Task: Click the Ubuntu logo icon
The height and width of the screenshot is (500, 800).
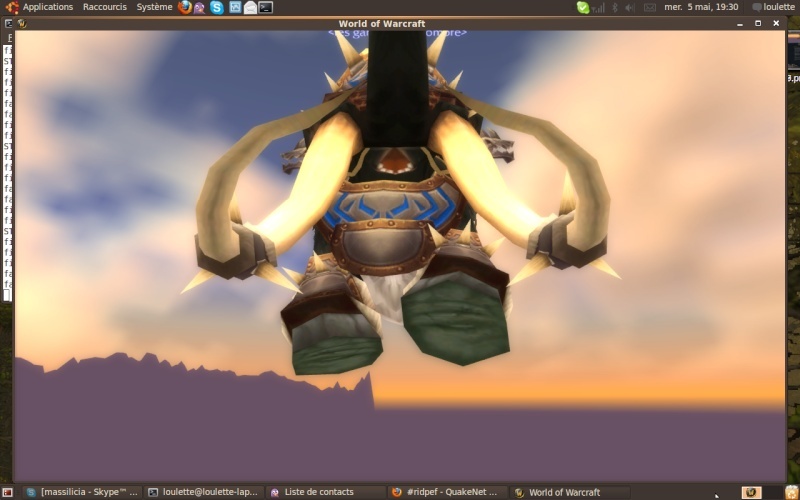Action: point(12,7)
